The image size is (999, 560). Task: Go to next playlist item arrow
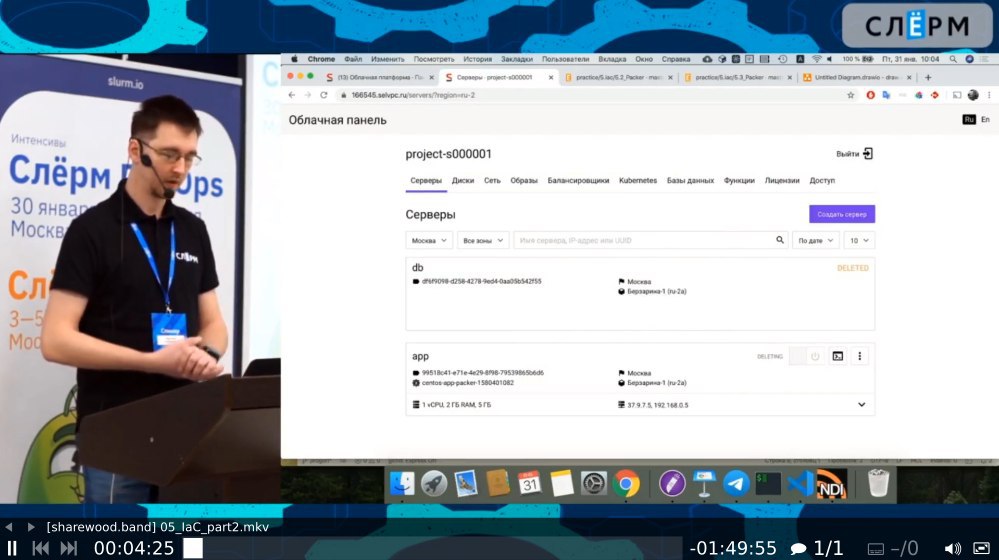pyautogui.click(x=31, y=527)
